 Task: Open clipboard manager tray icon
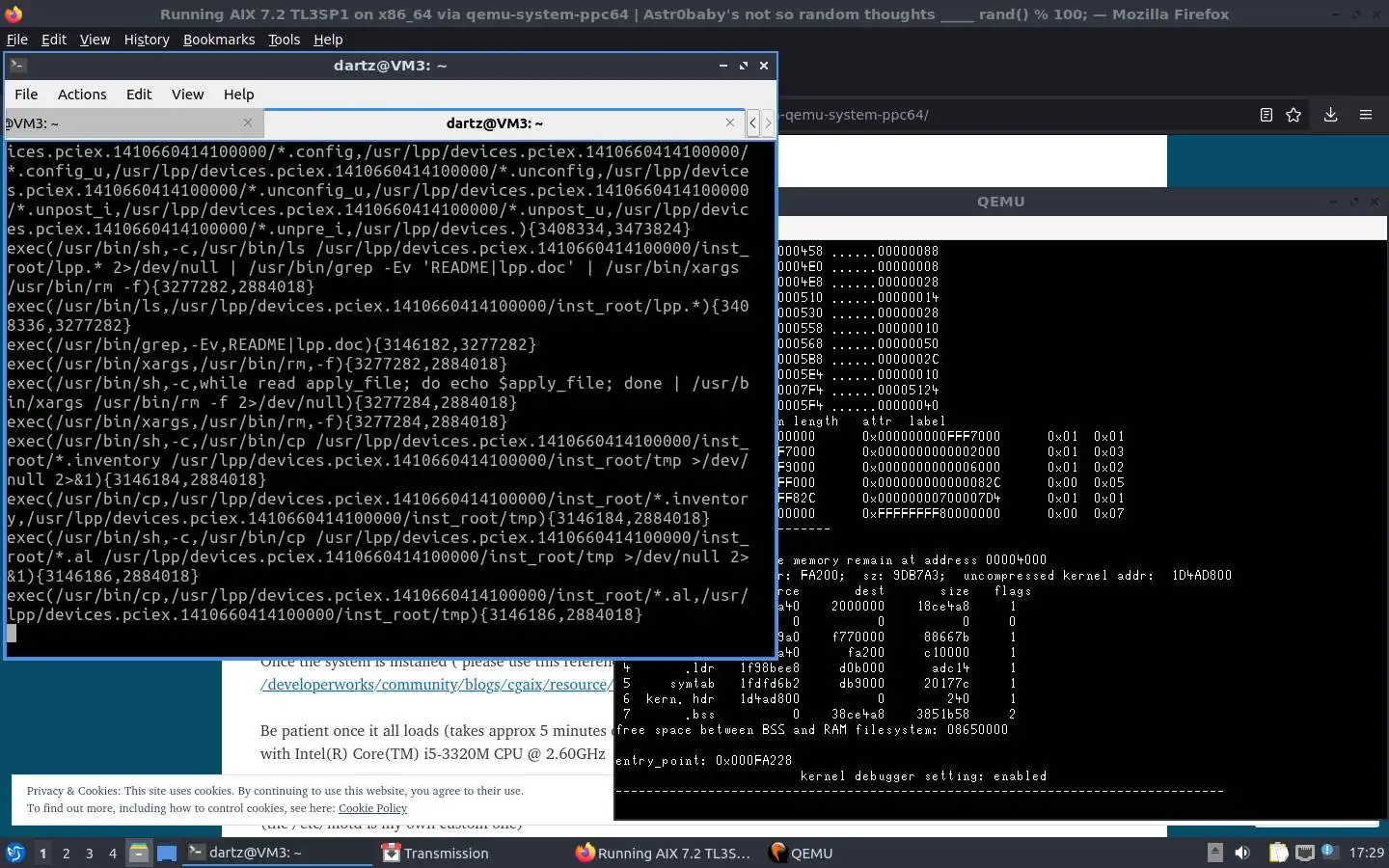[x=1278, y=853]
